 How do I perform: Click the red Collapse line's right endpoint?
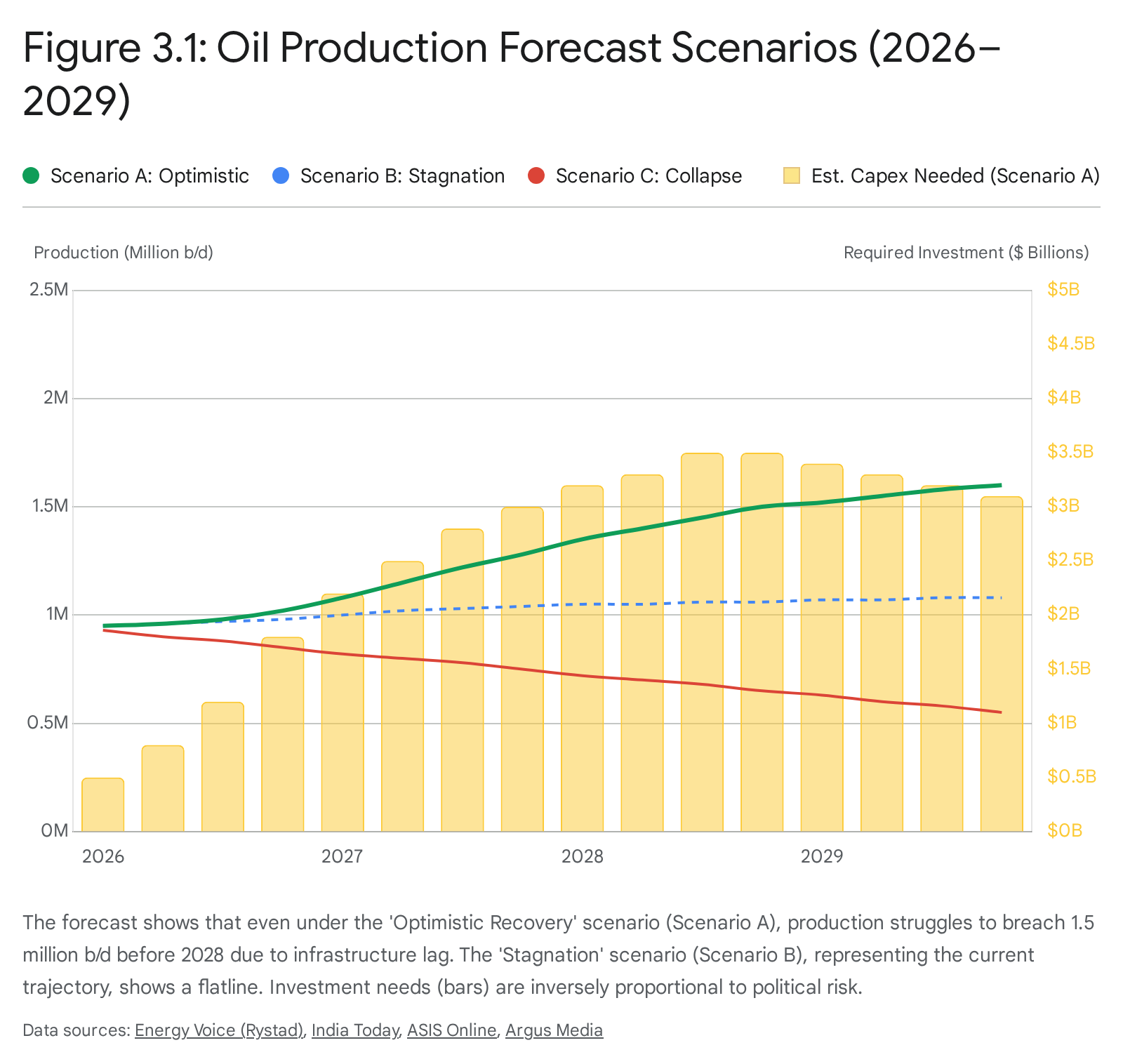(x=1001, y=712)
